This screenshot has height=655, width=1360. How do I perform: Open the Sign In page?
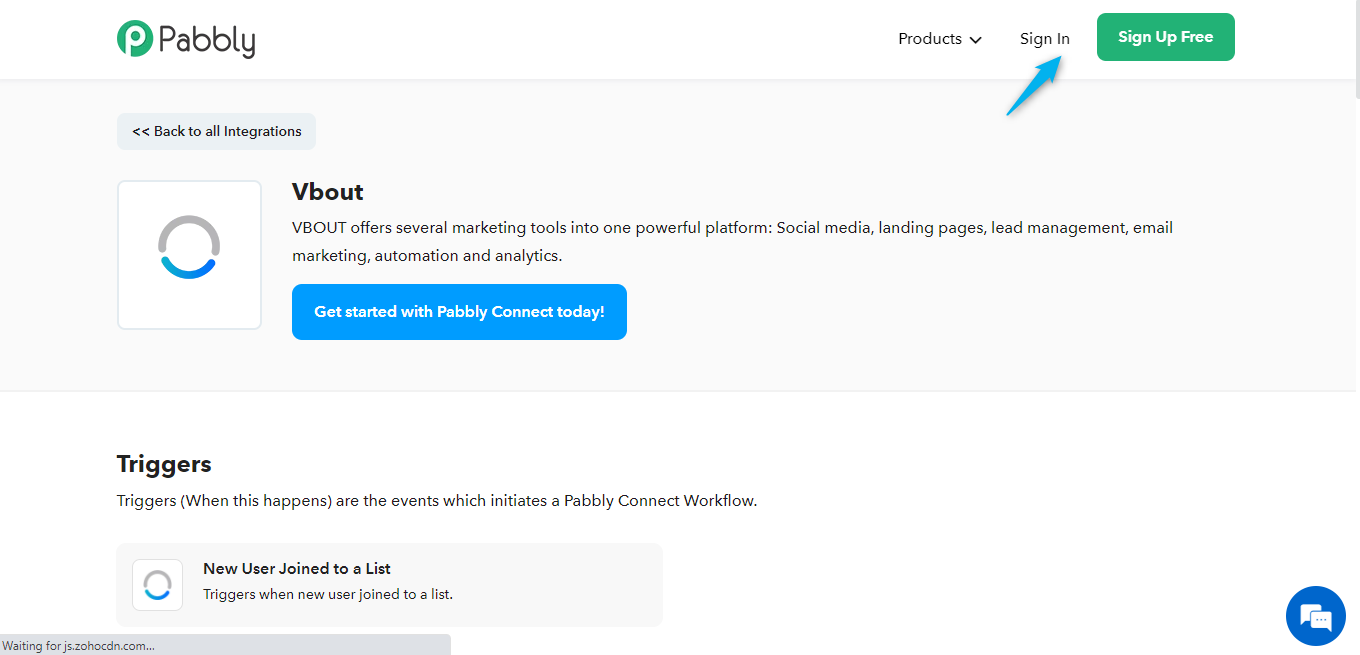(x=1044, y=39)
